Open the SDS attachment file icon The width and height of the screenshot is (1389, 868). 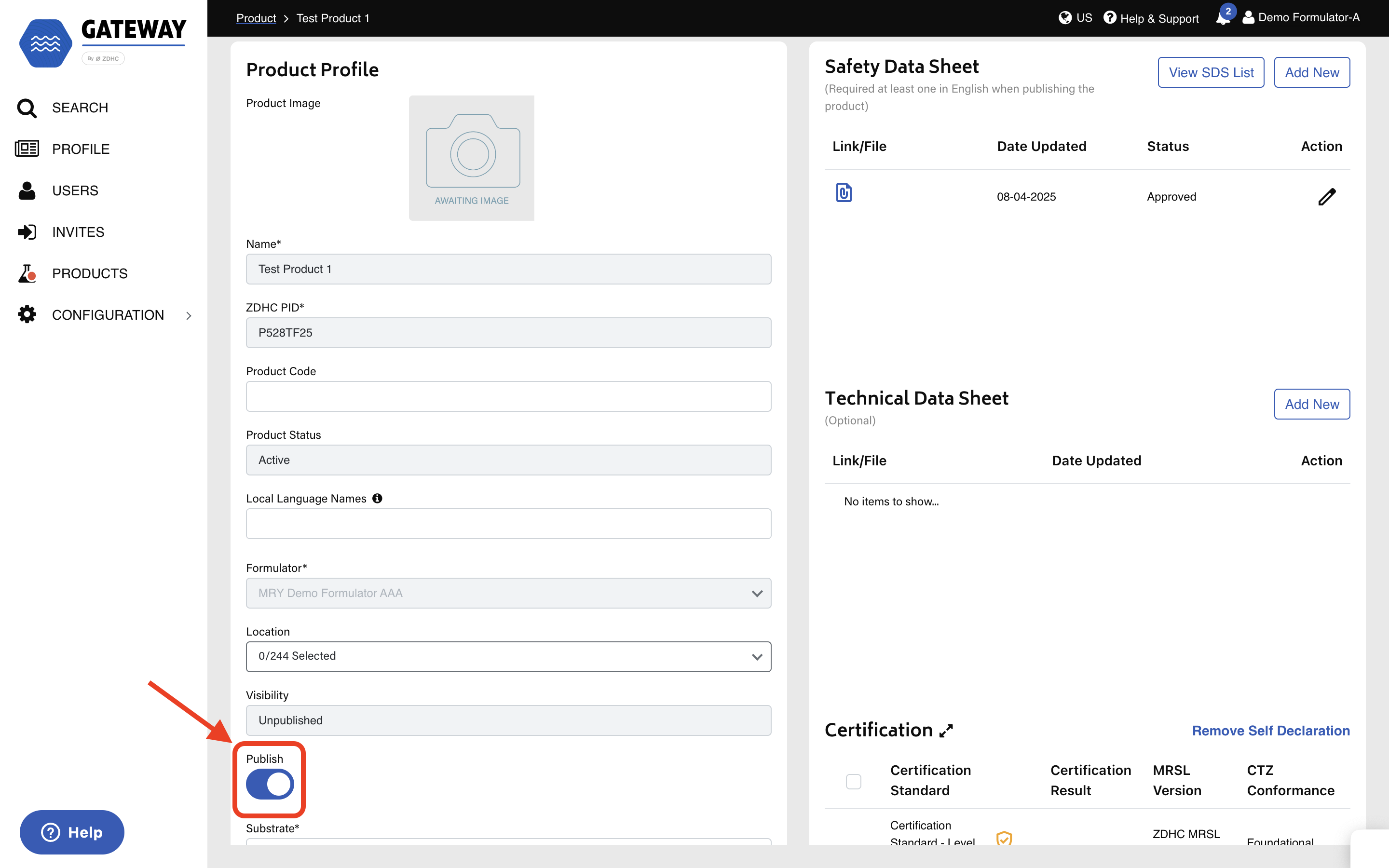click(844, 192)
